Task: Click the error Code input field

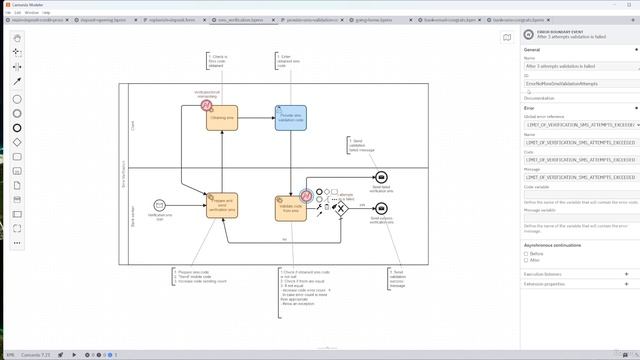Action: tap(582, 160)
